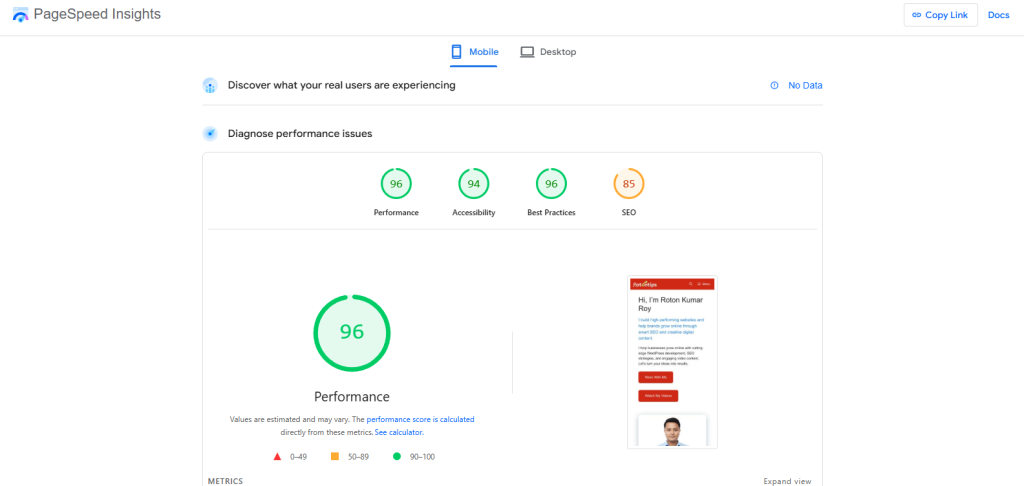This screenshot has height=486, width=1024.
Task: Select the Best Practices 96 score gauge
Action: click(551, 184)
